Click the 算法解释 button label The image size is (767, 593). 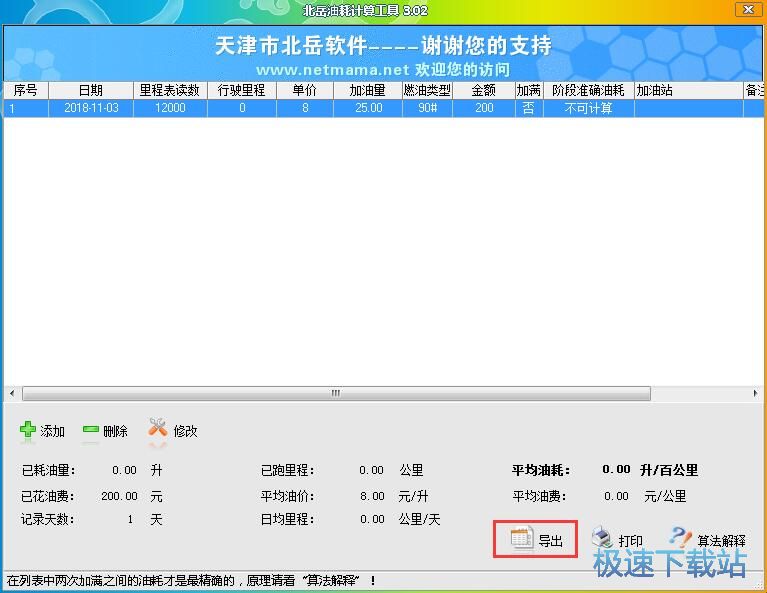pos(722,541)
